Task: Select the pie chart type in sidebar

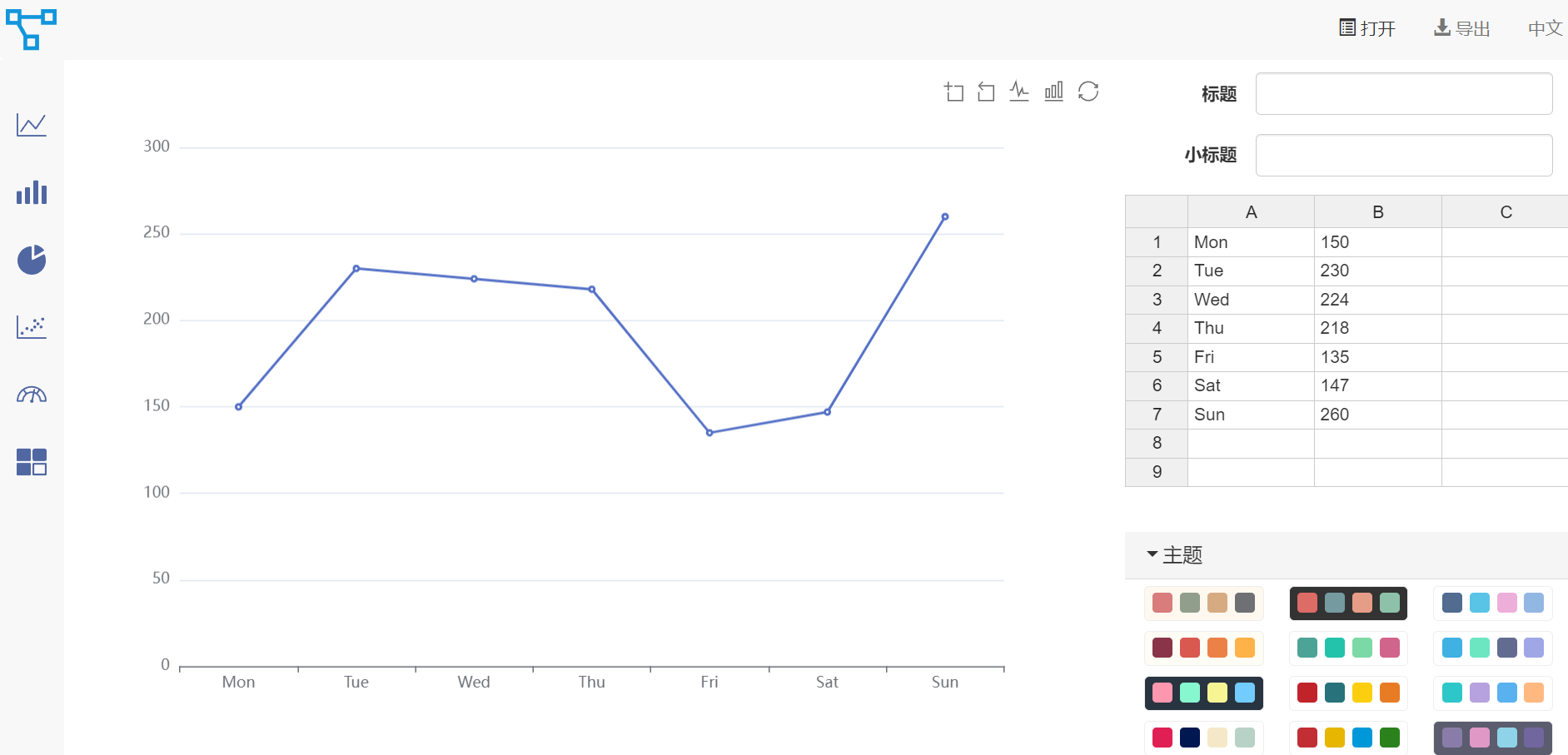Action: tap(32, 261)
